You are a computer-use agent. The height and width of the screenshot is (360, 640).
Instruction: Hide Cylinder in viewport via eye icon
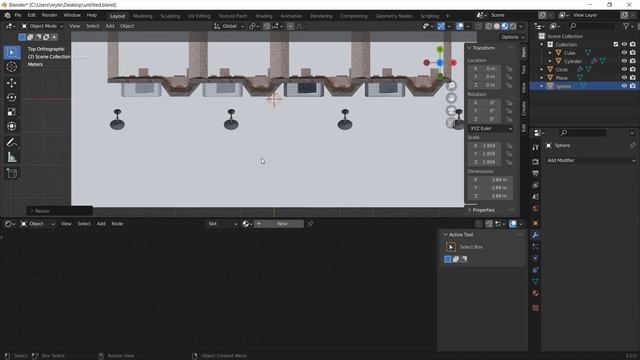(624, 61)
